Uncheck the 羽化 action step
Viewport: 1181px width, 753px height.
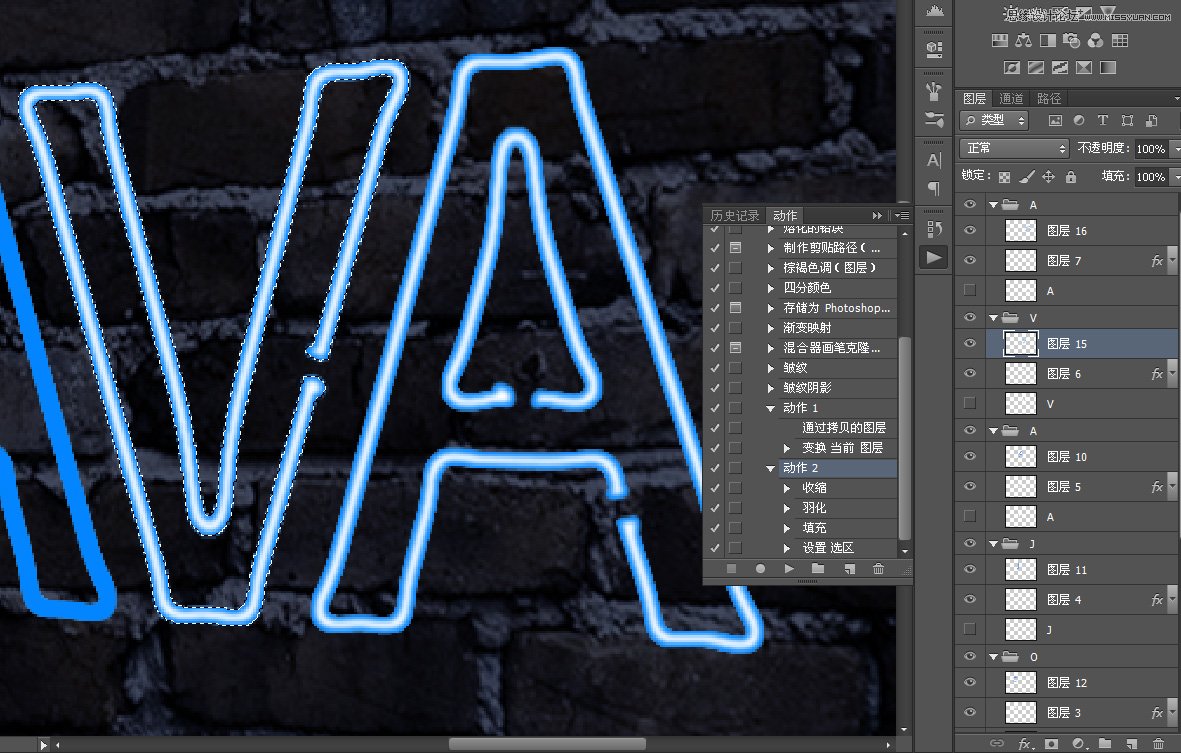point(714,507)
